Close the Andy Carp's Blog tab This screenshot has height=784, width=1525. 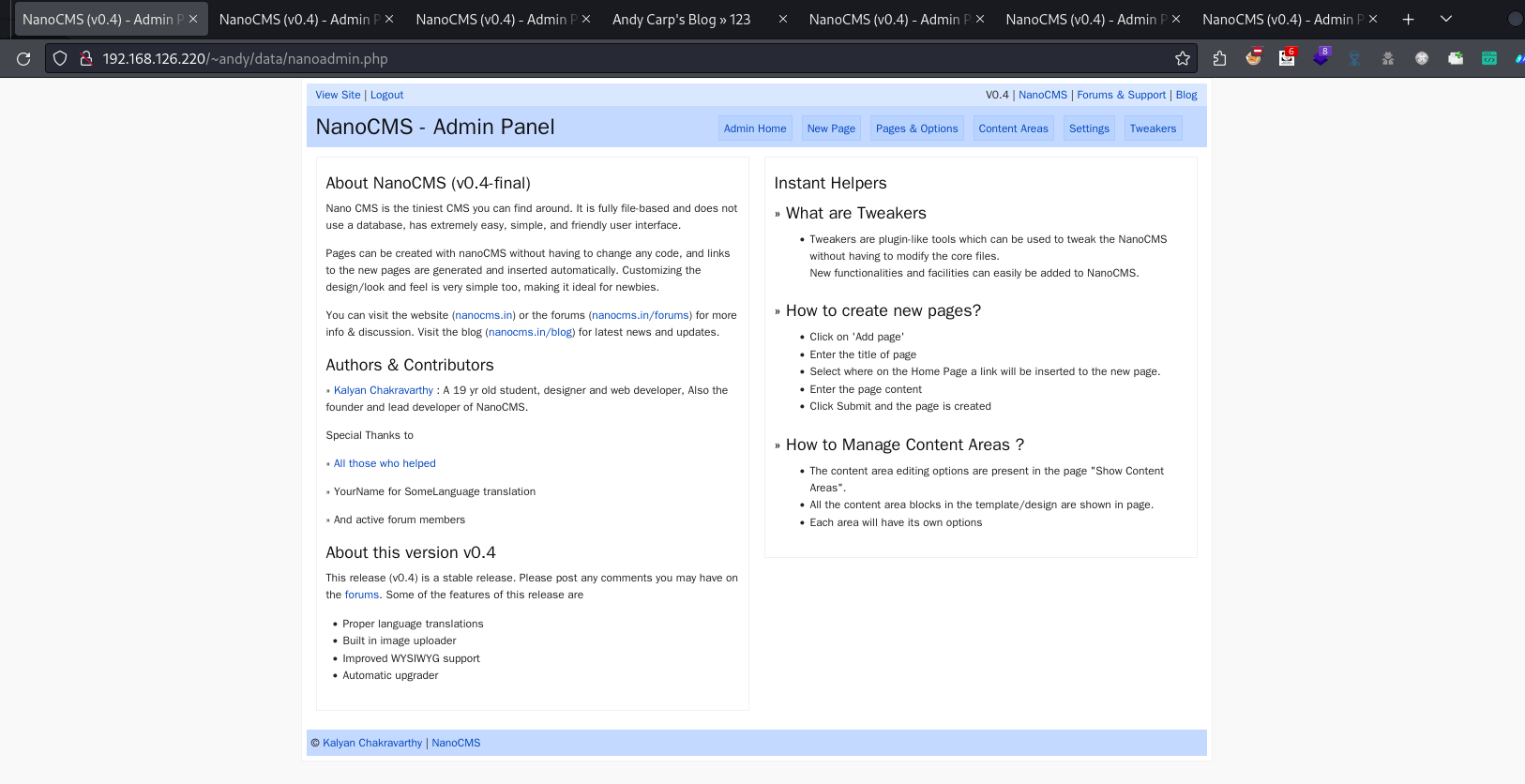(x=783, y=19)
